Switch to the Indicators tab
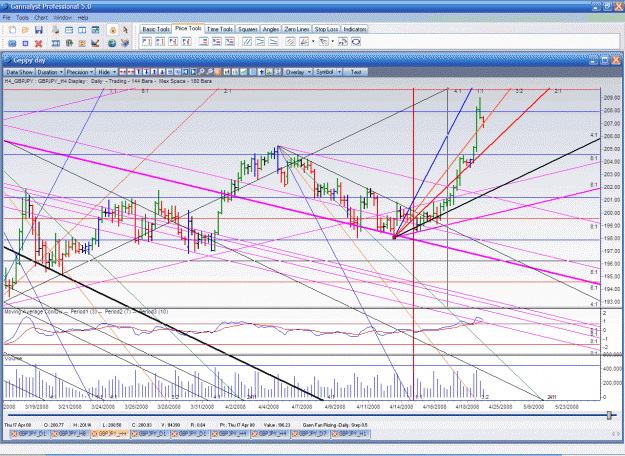The image size is (625, 456). [355, 29]
